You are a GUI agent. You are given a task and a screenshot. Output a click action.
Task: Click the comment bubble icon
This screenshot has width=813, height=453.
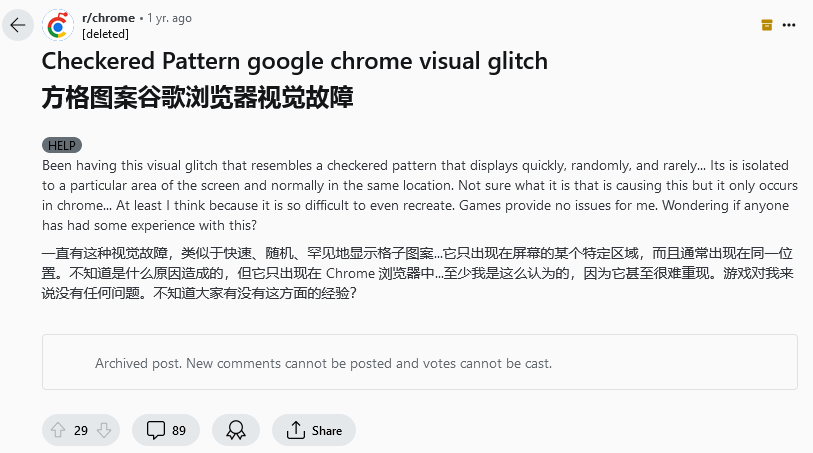(x=155, y=431)
